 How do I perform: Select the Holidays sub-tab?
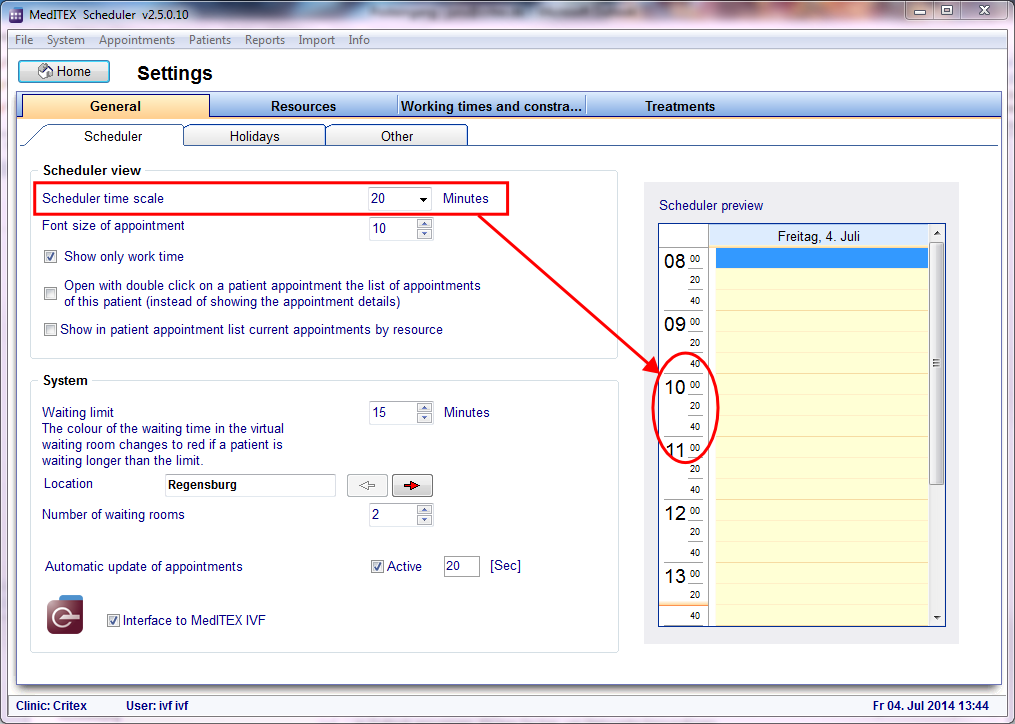[254, 136]
